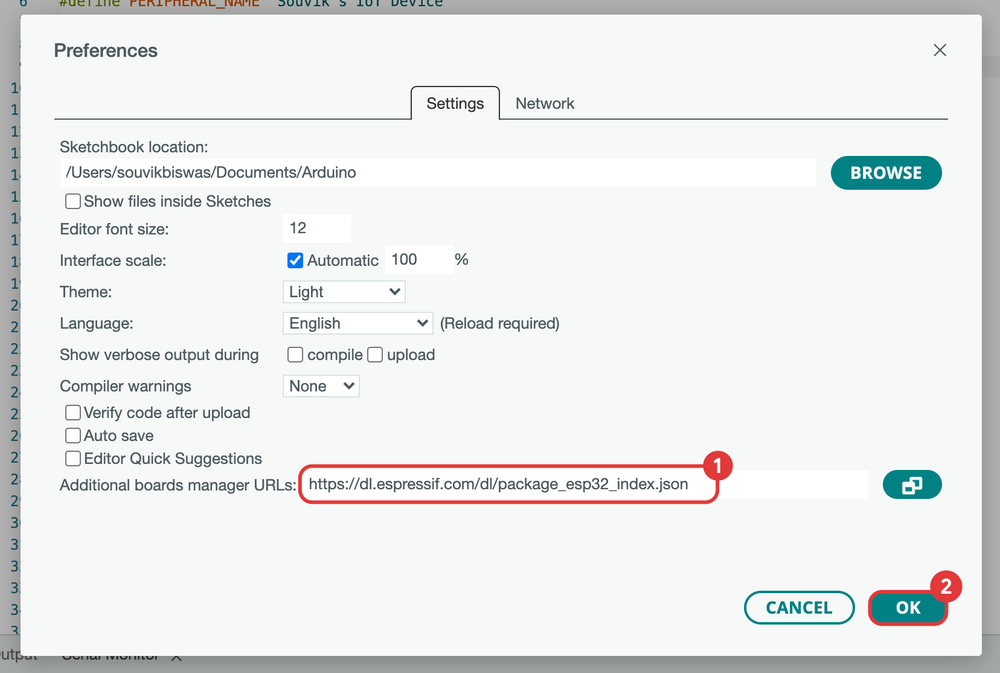
Task: Open the additional URLs editor window
Action: tap(911, 484)
